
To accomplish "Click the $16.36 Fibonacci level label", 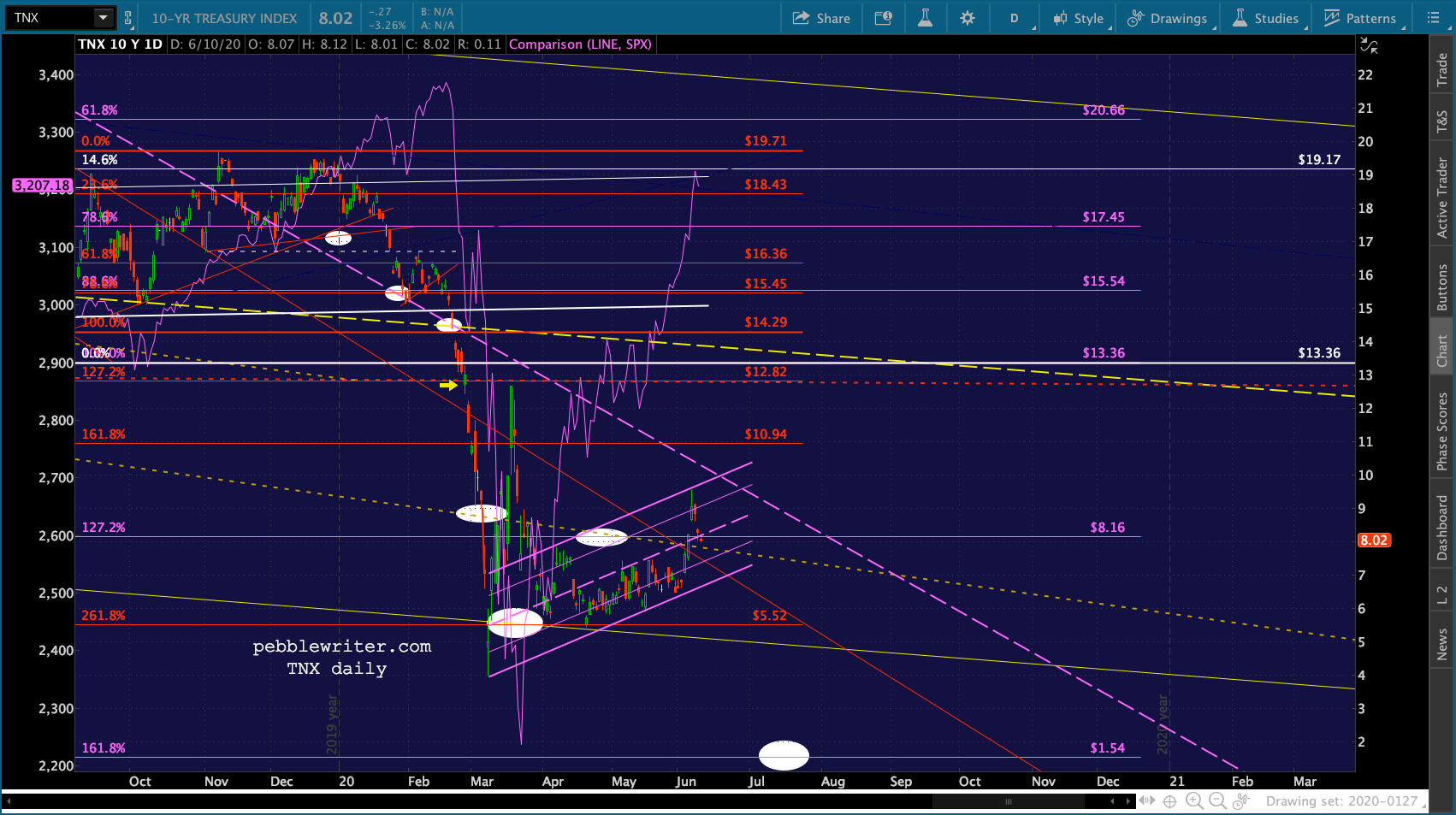I will coord(766,254).
